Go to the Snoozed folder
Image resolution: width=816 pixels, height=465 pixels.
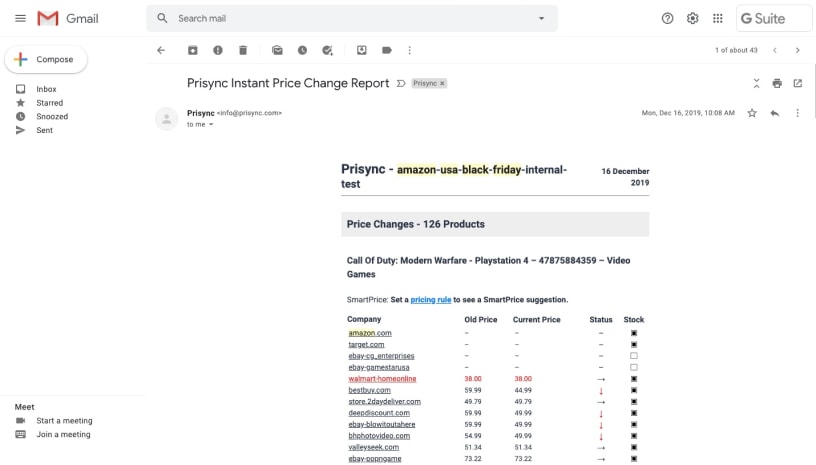click(52, 116)
